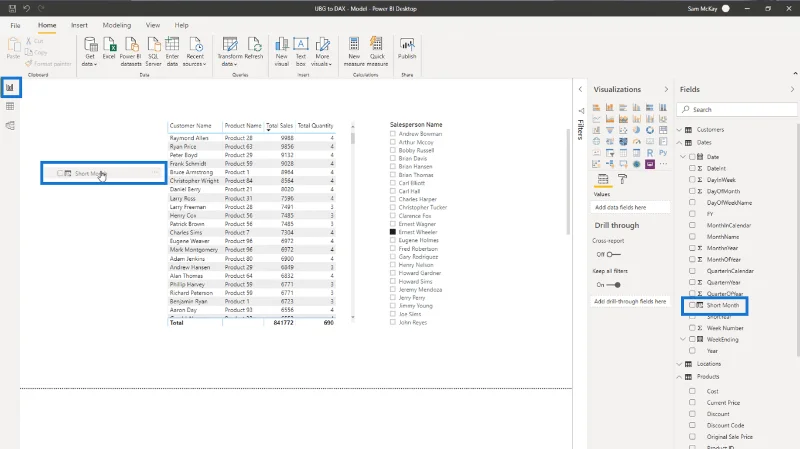Viewport: 800px width, 449px height.
Task: Select the Python visual icon
Action: click(x=663, y=153)
